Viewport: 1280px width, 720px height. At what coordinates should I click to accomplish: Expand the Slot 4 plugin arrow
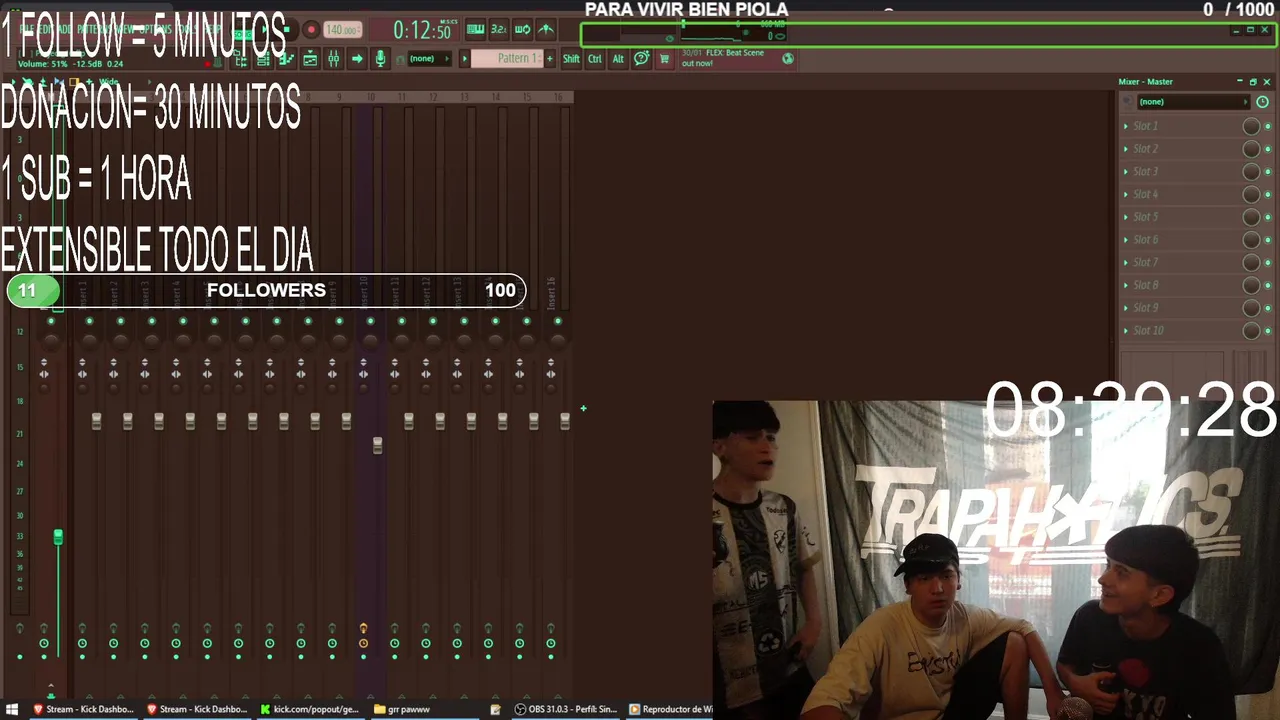(x=1126, y=194)
